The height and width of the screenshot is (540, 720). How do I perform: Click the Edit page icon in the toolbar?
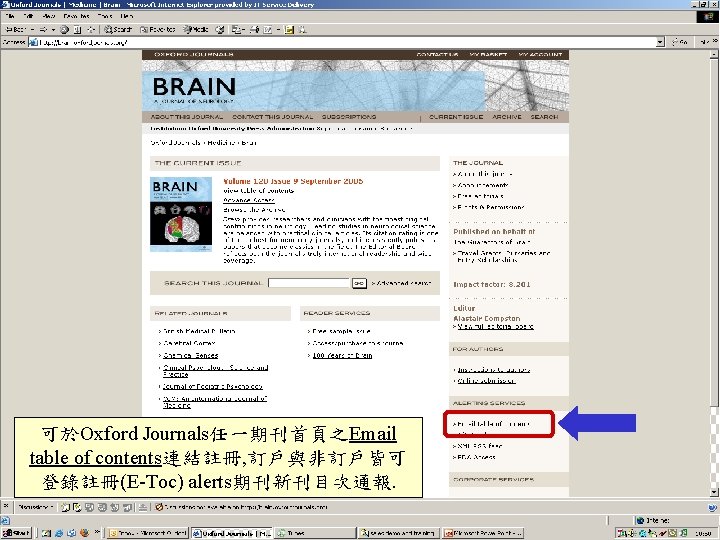270,29
